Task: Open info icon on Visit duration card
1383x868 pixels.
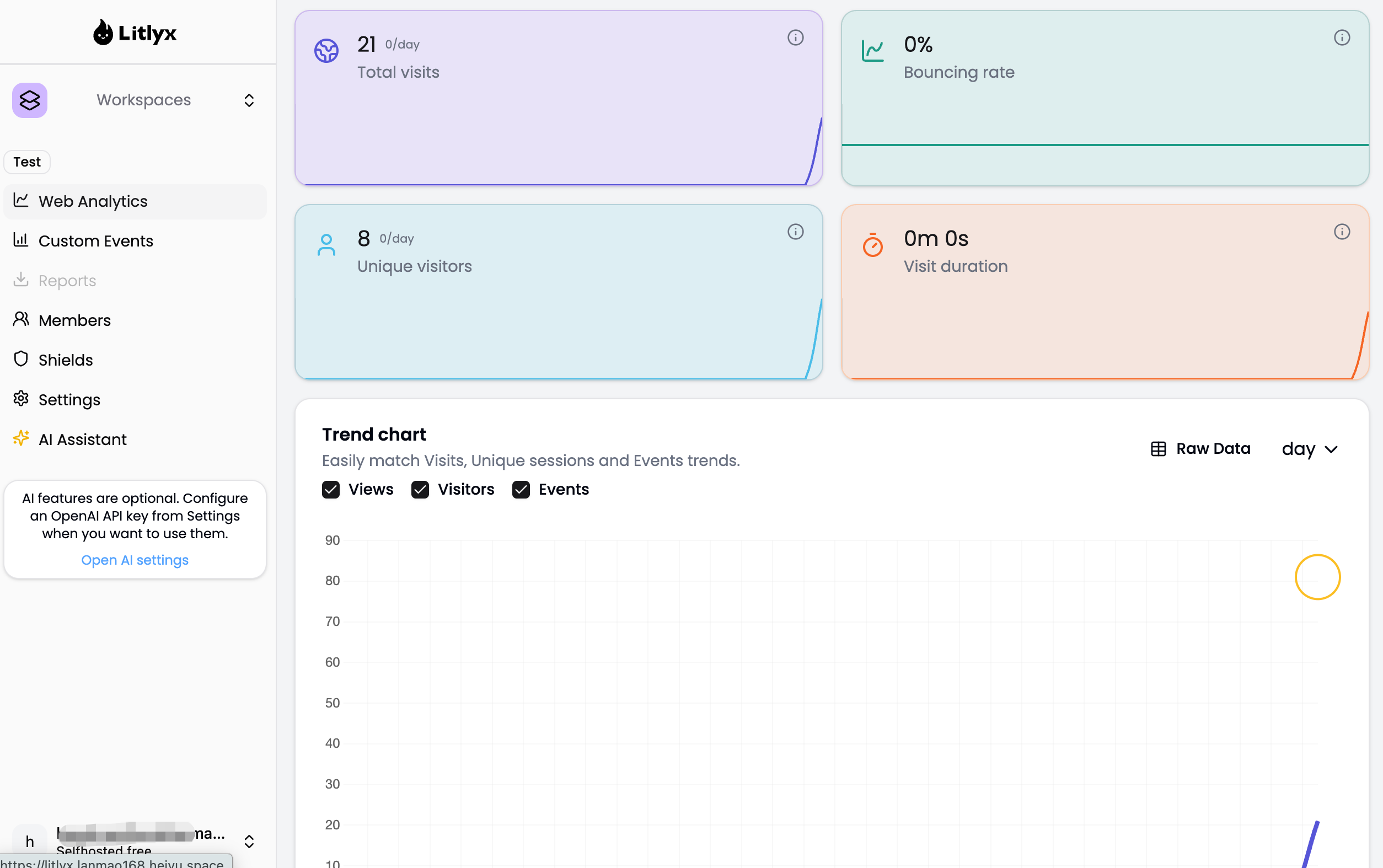Action: click(1342, 232)
